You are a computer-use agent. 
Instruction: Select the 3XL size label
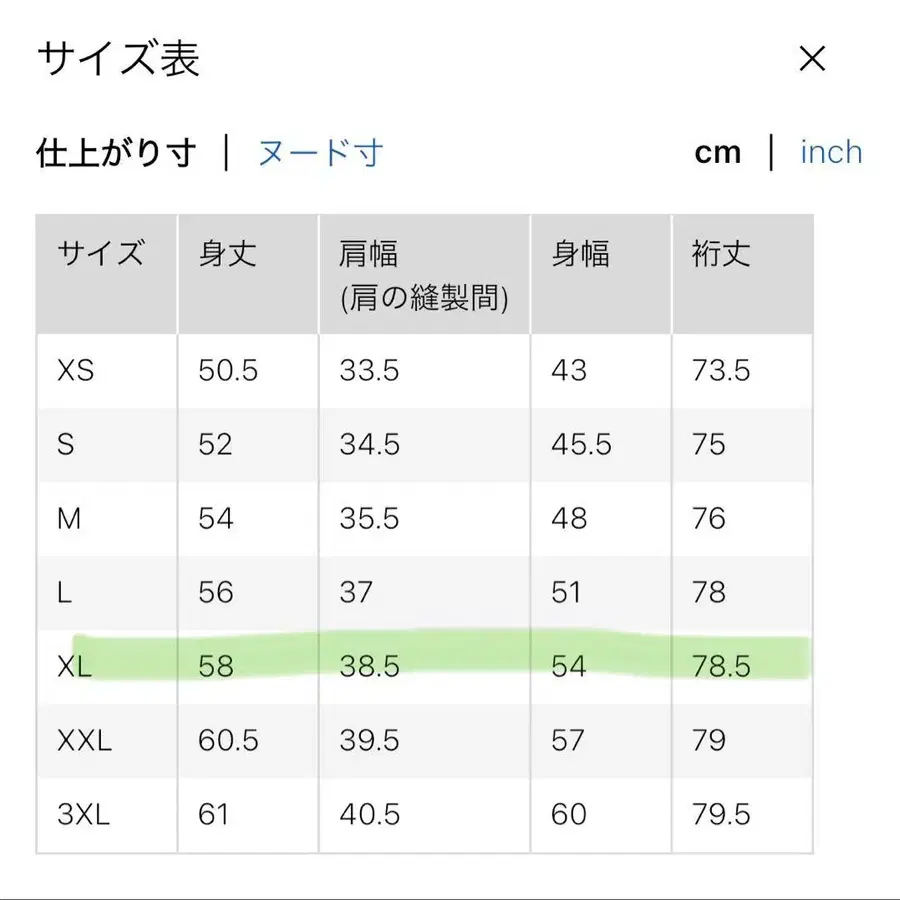(x=83, y=814)
